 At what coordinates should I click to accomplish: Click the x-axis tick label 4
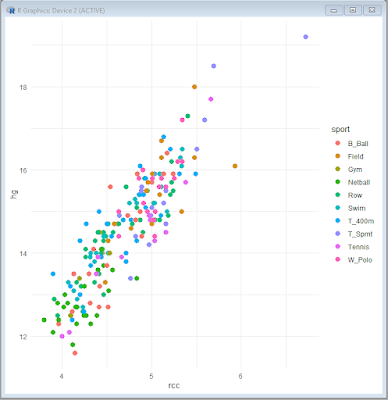[62, 377]
